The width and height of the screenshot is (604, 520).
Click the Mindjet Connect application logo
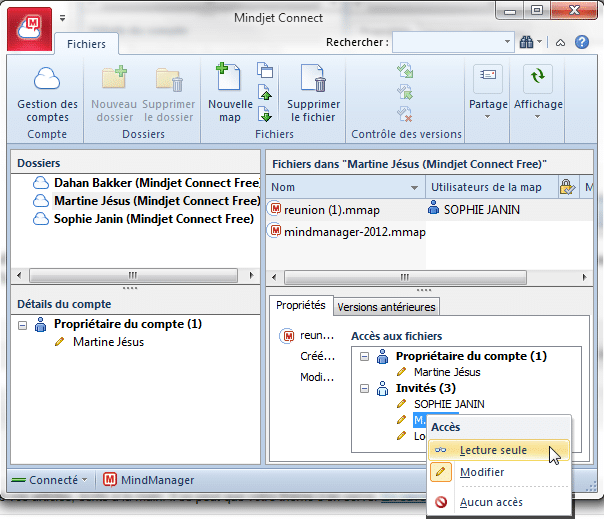(x=30, y=28)
